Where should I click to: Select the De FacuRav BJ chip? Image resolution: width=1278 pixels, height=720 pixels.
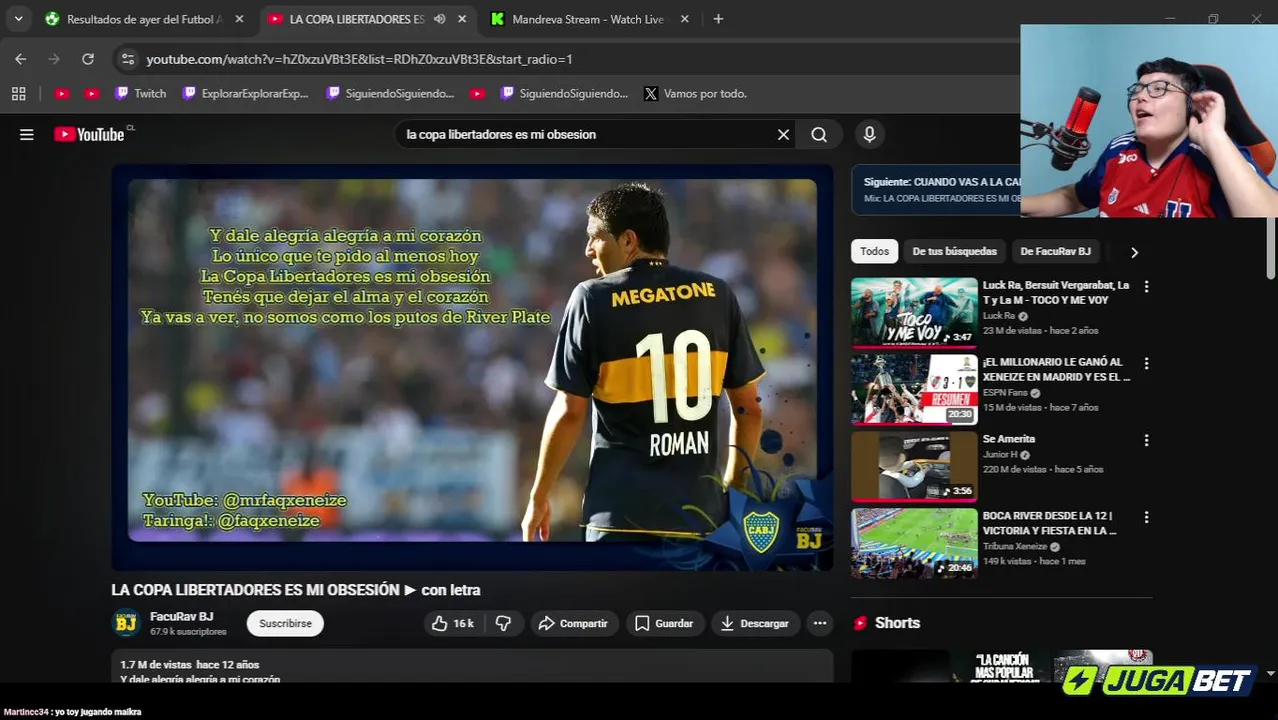click(x=1055, y=251)
